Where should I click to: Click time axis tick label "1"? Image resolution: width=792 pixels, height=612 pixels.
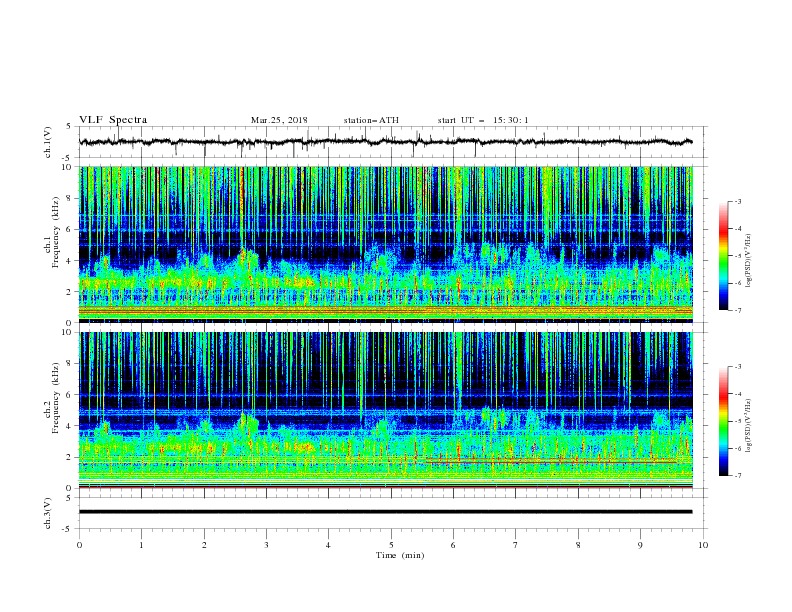tap(141, 545)
